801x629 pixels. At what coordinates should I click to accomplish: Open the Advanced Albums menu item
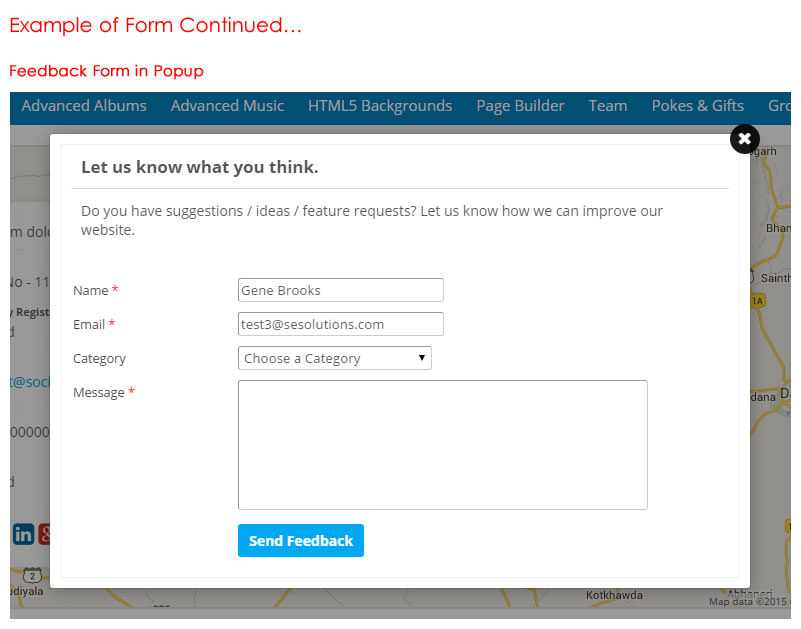pyautogui.click(x=84, y=106)
